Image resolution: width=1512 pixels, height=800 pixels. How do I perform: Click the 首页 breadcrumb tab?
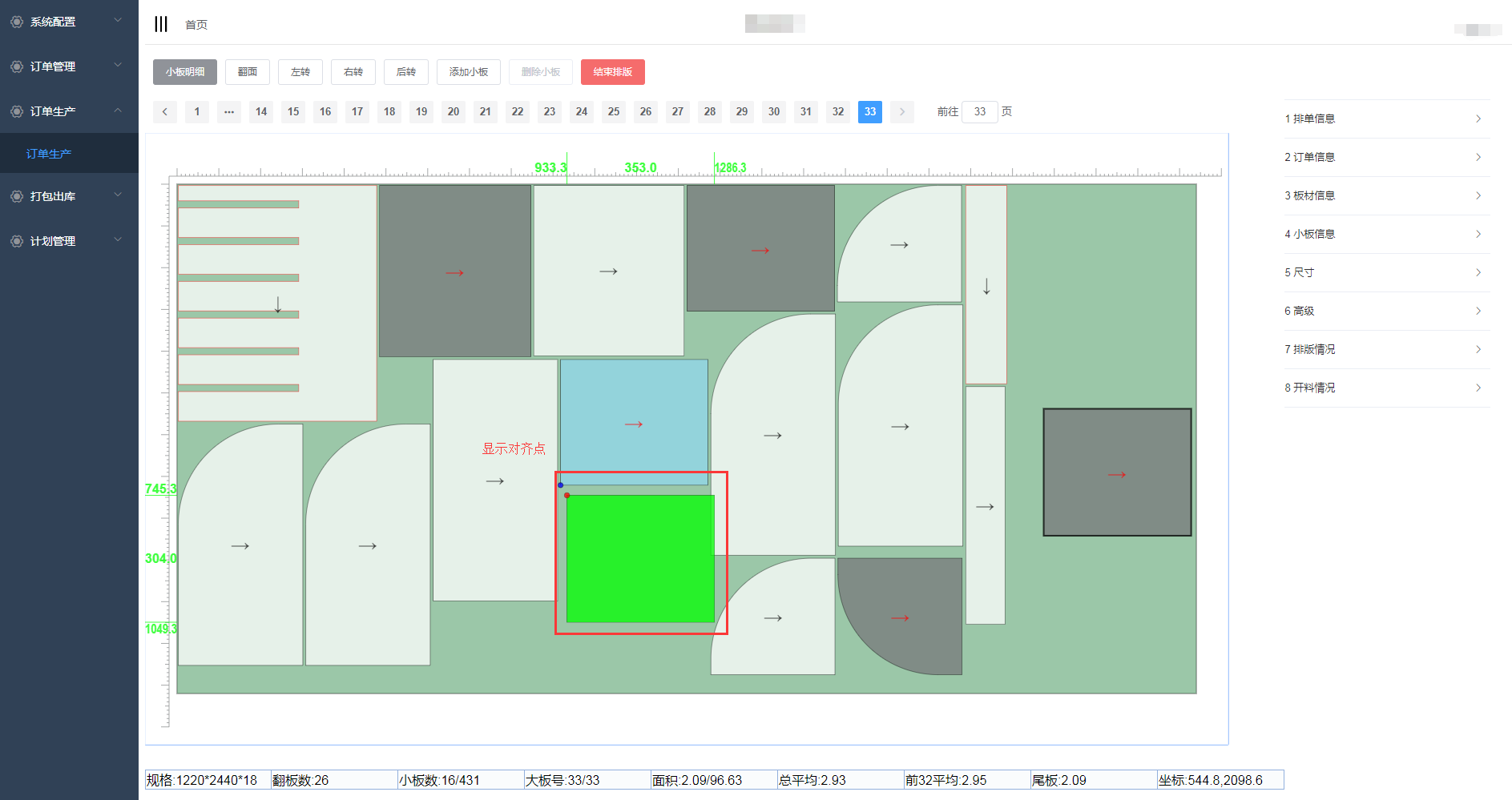[196, 25]
